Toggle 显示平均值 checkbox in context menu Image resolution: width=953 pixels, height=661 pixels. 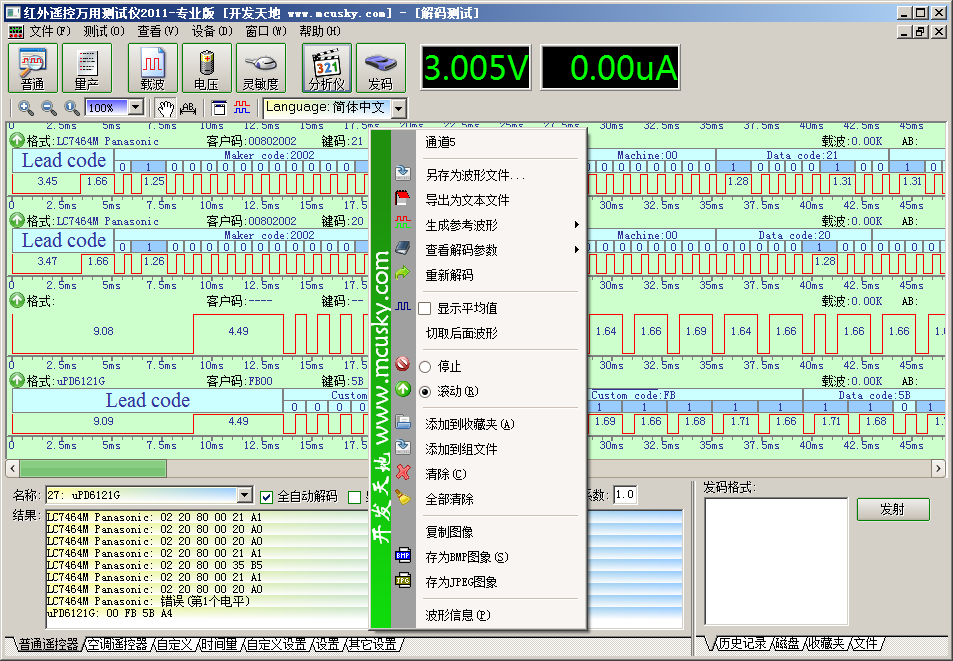(x=424, y=308)
